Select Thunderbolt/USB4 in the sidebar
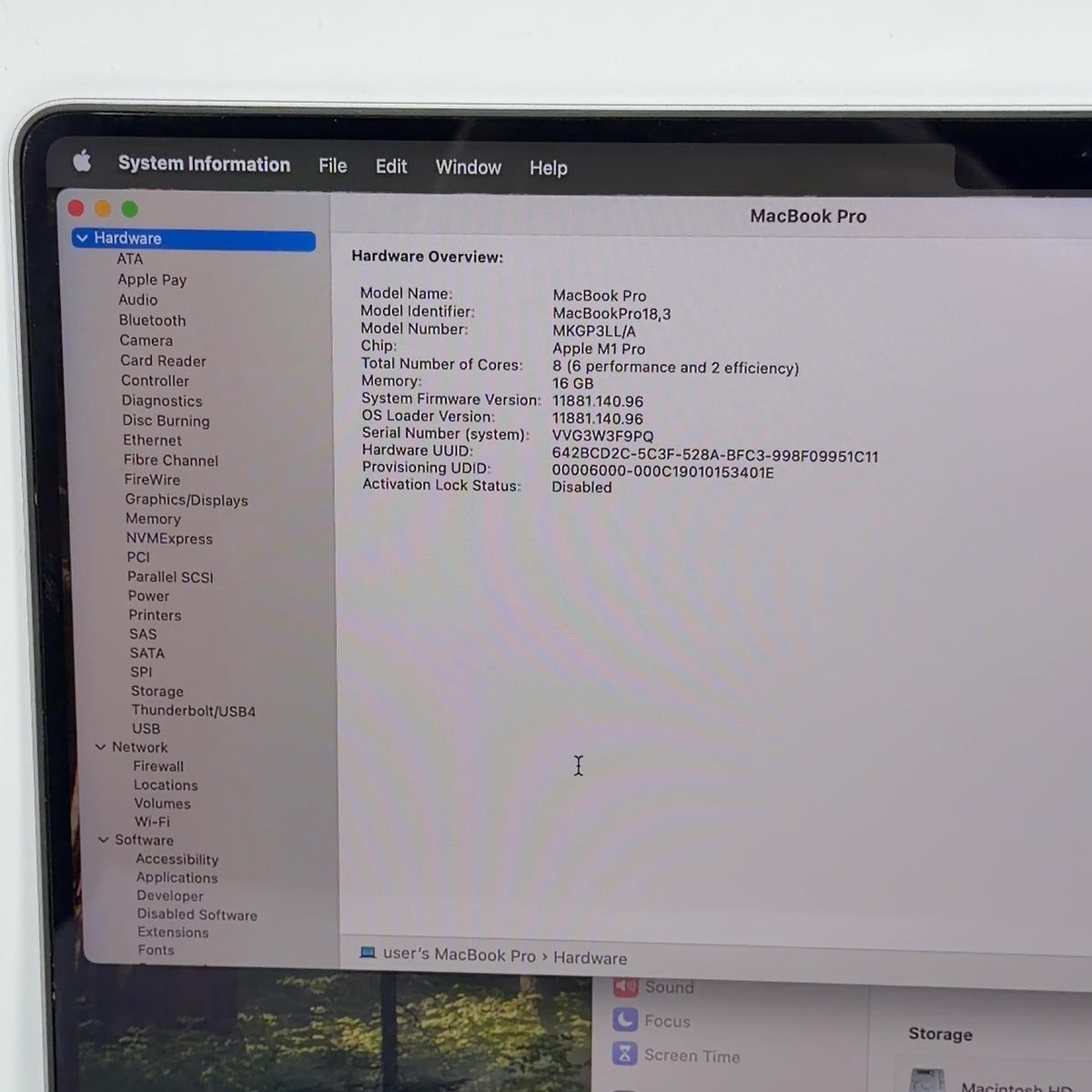Image resolution: width=1092 pixels, height=1092 pixels. tap(193, 711)
